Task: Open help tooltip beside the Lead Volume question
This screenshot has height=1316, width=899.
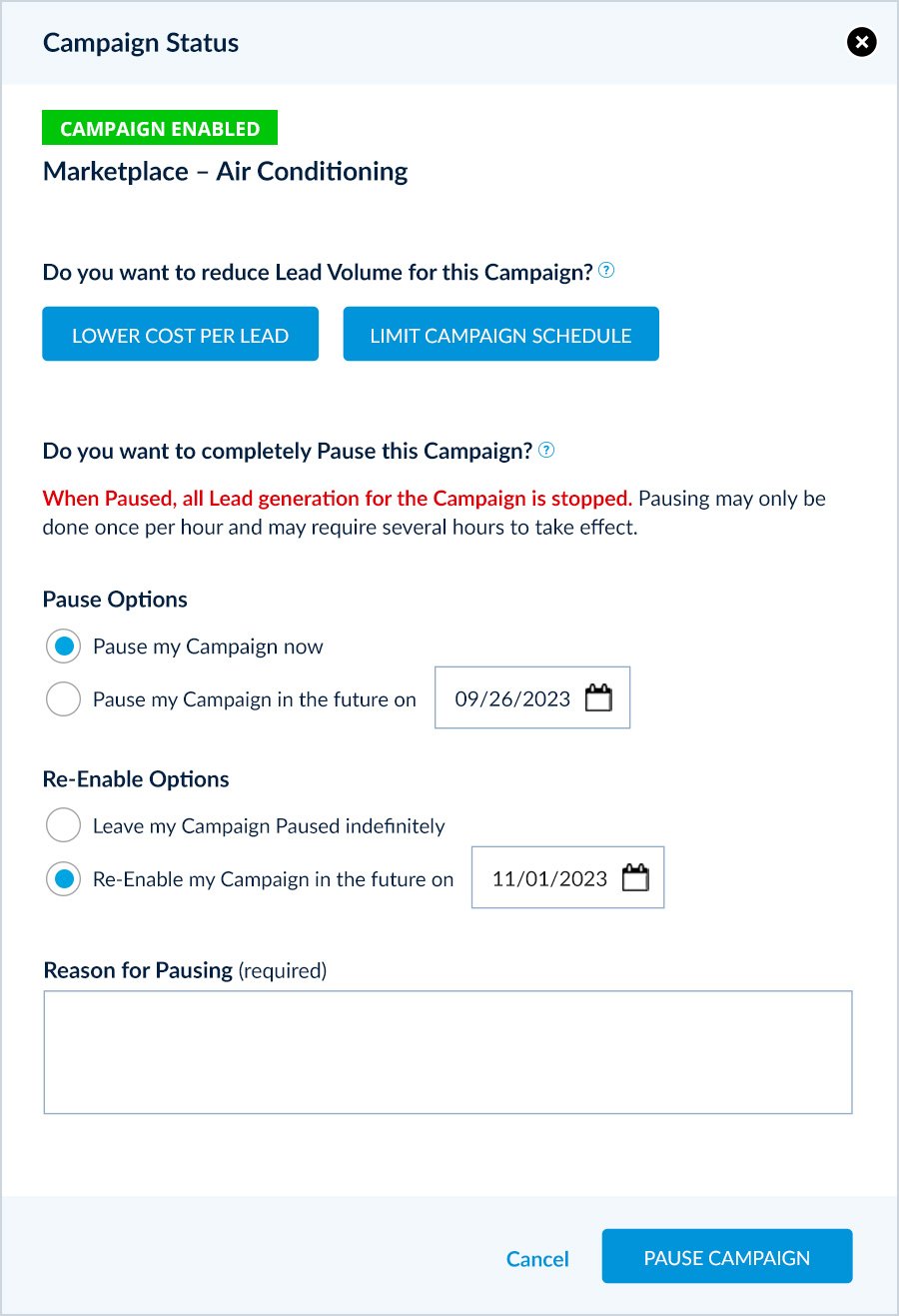Action: (x=606, y=269)
